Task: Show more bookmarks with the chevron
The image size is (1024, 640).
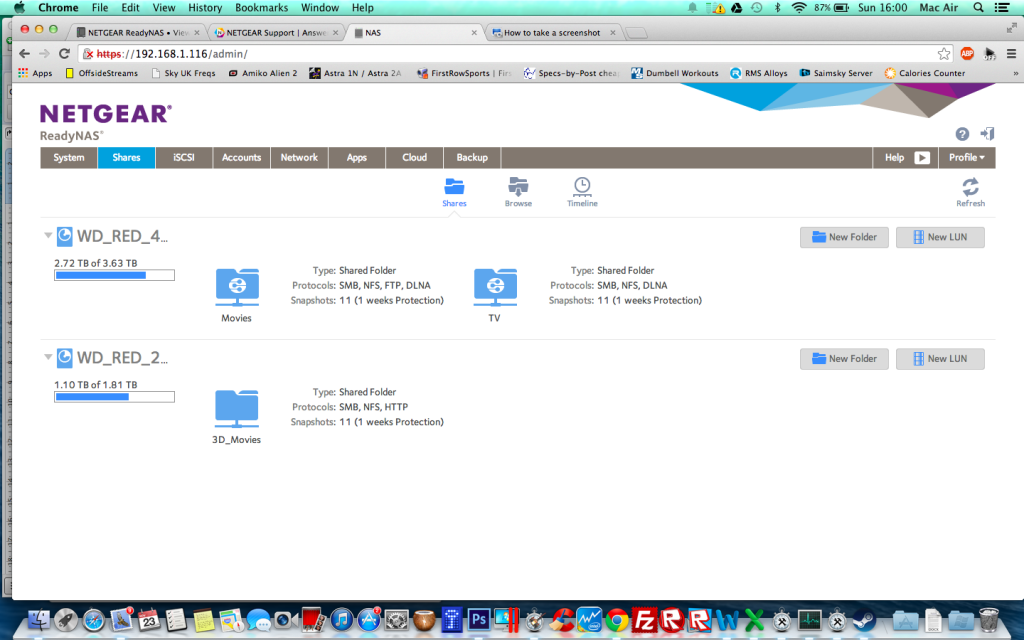Action: [1015, 73]
